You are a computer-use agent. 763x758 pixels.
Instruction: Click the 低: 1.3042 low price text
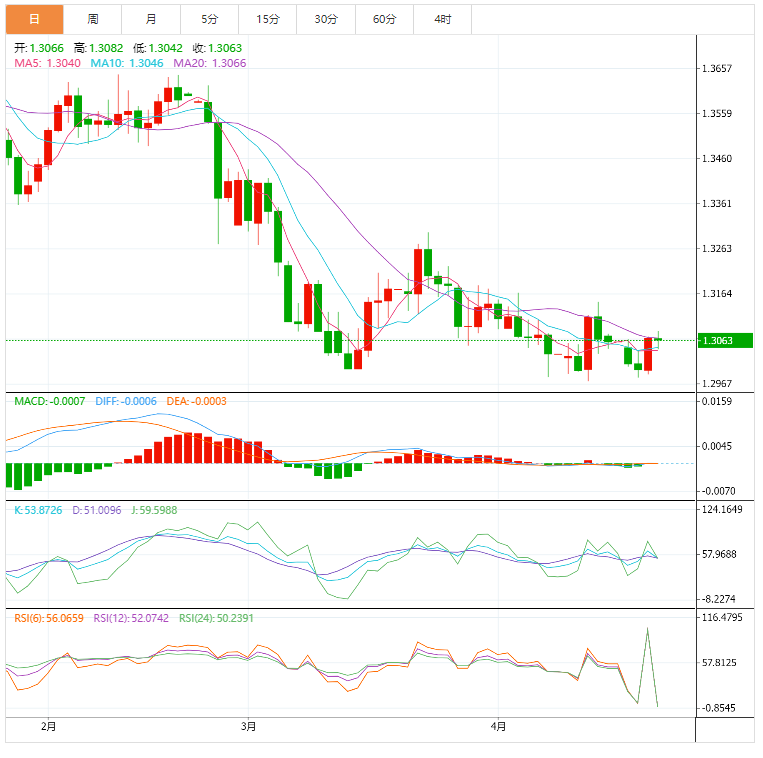(x=158, y=48)
